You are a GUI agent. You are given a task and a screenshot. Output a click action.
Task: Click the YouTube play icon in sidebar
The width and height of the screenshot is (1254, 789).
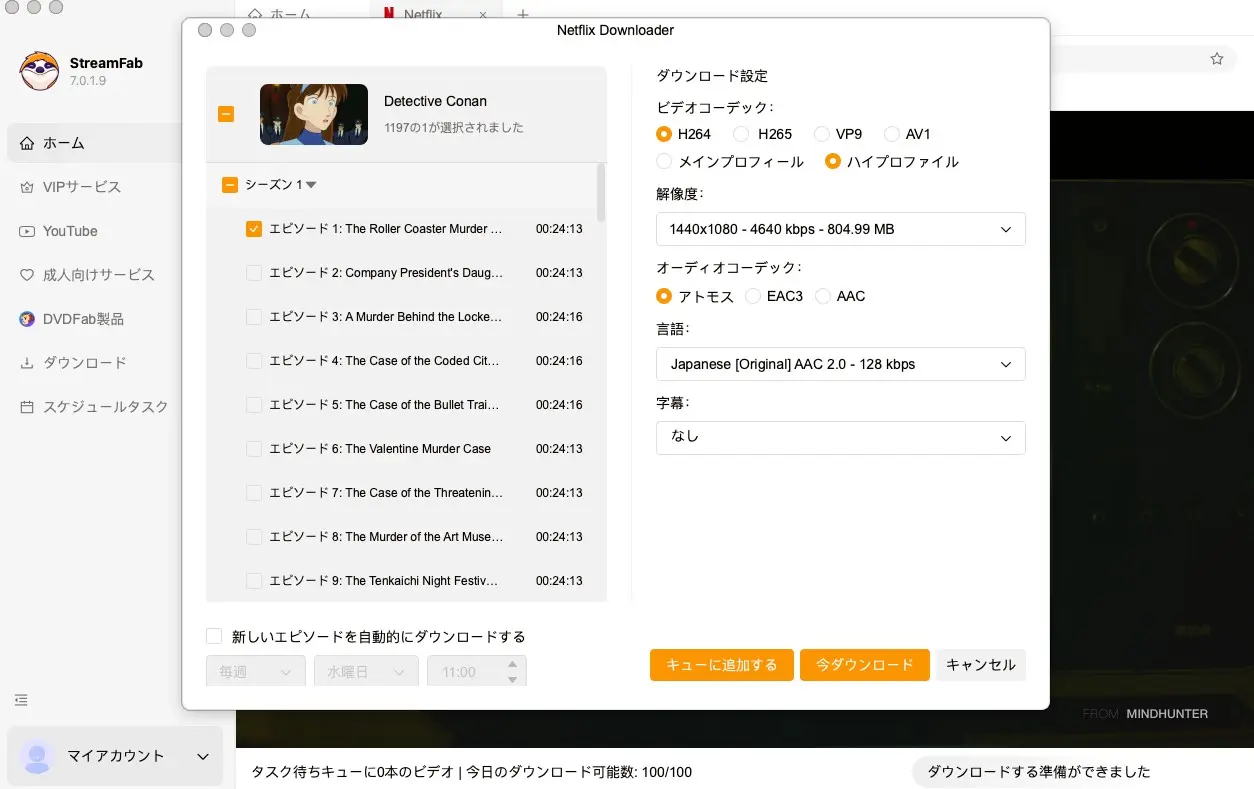pyautogui.click(x=27, y=231)
